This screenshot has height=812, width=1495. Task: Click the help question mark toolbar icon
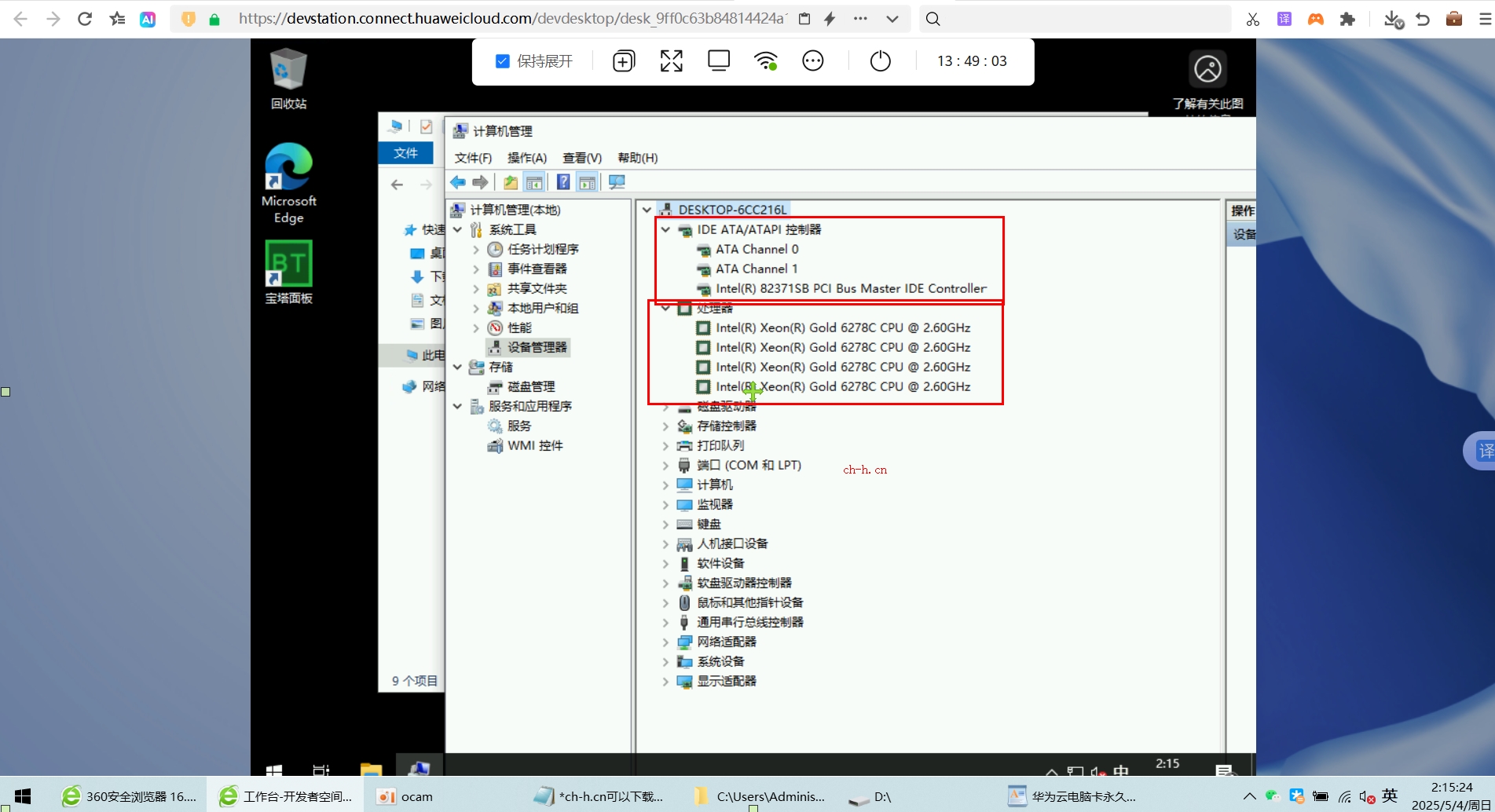tap(562, 183)
